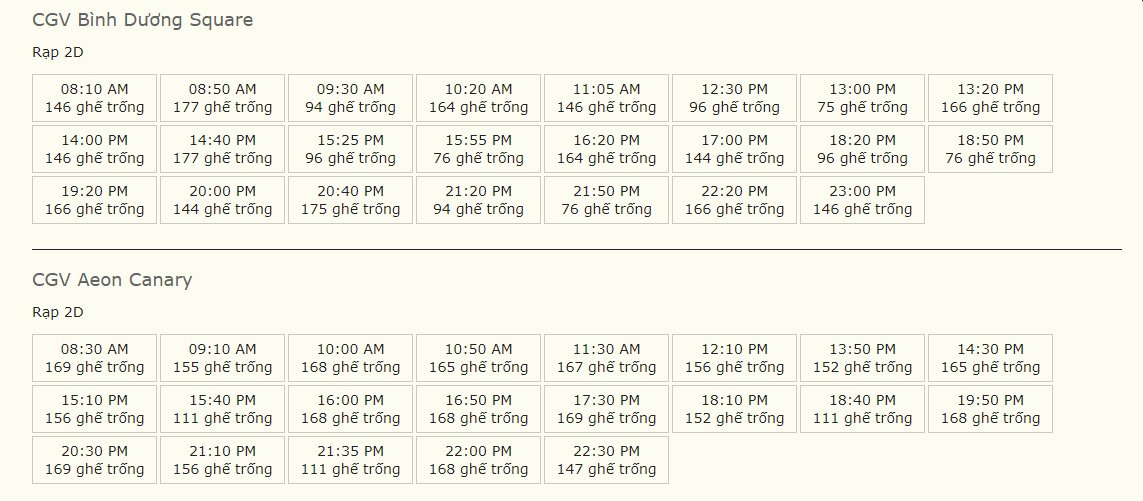Pick the 22:30 PM showing with 147 seats

(606, 460)
